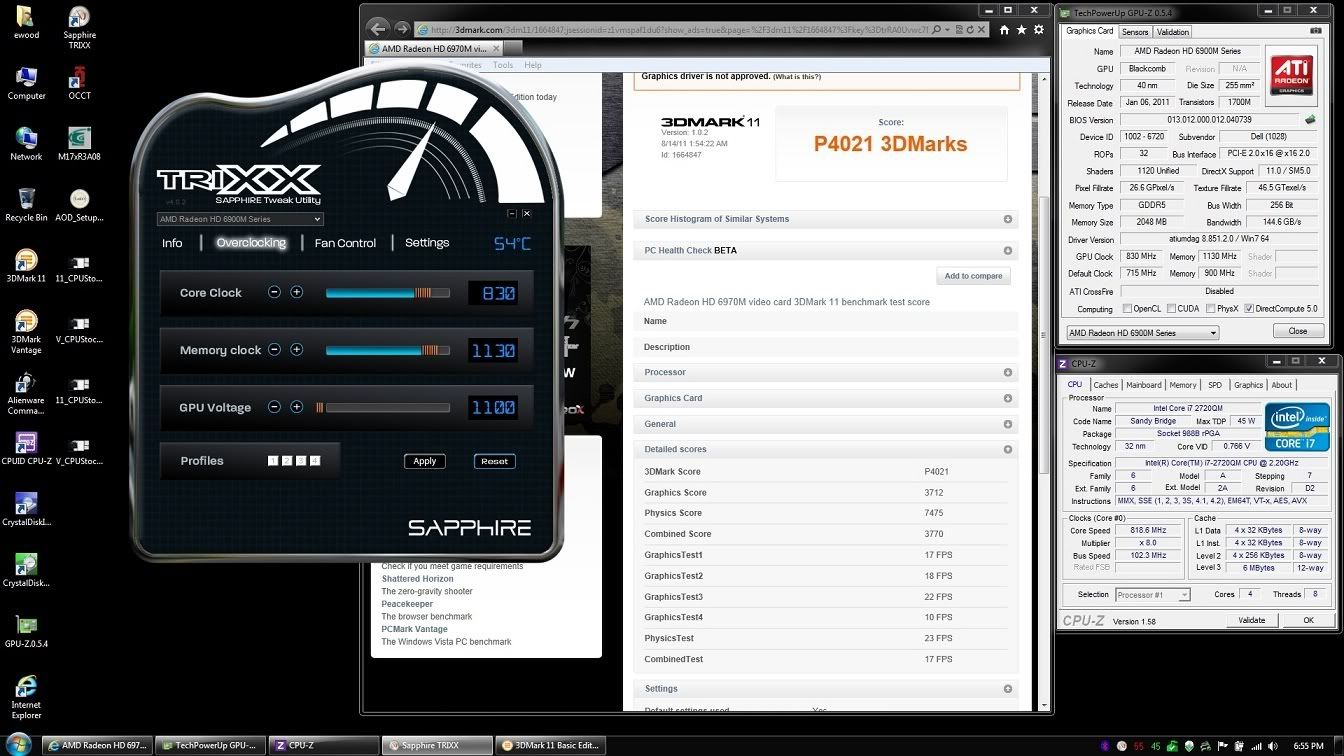Collapse the Detailed scores section
Image resolution: width=1344 pixels, height=756 pixels.
(x=1008, y=450)
